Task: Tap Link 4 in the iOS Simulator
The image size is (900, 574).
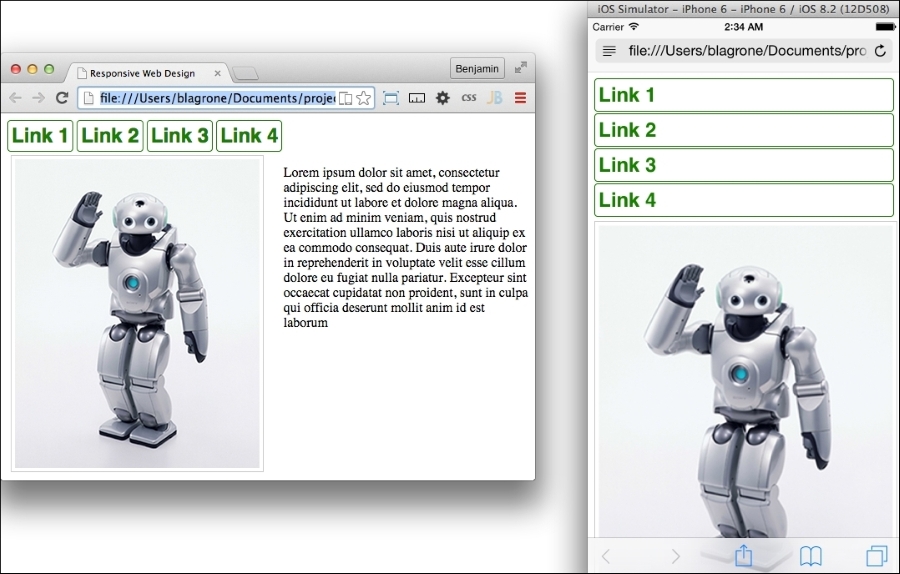Action: coord(744,200)
